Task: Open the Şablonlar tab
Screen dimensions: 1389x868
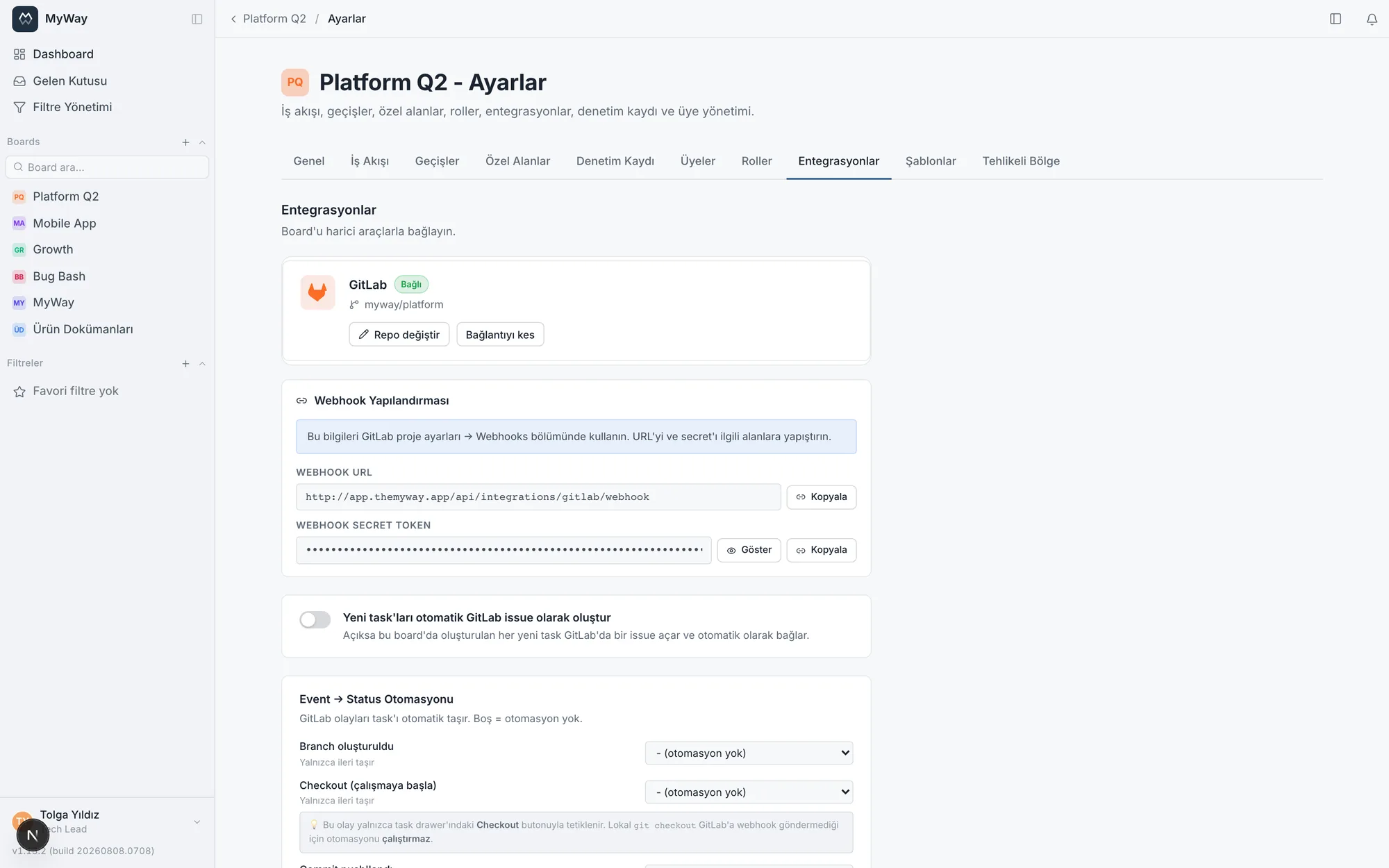Action: pos(931,161)
